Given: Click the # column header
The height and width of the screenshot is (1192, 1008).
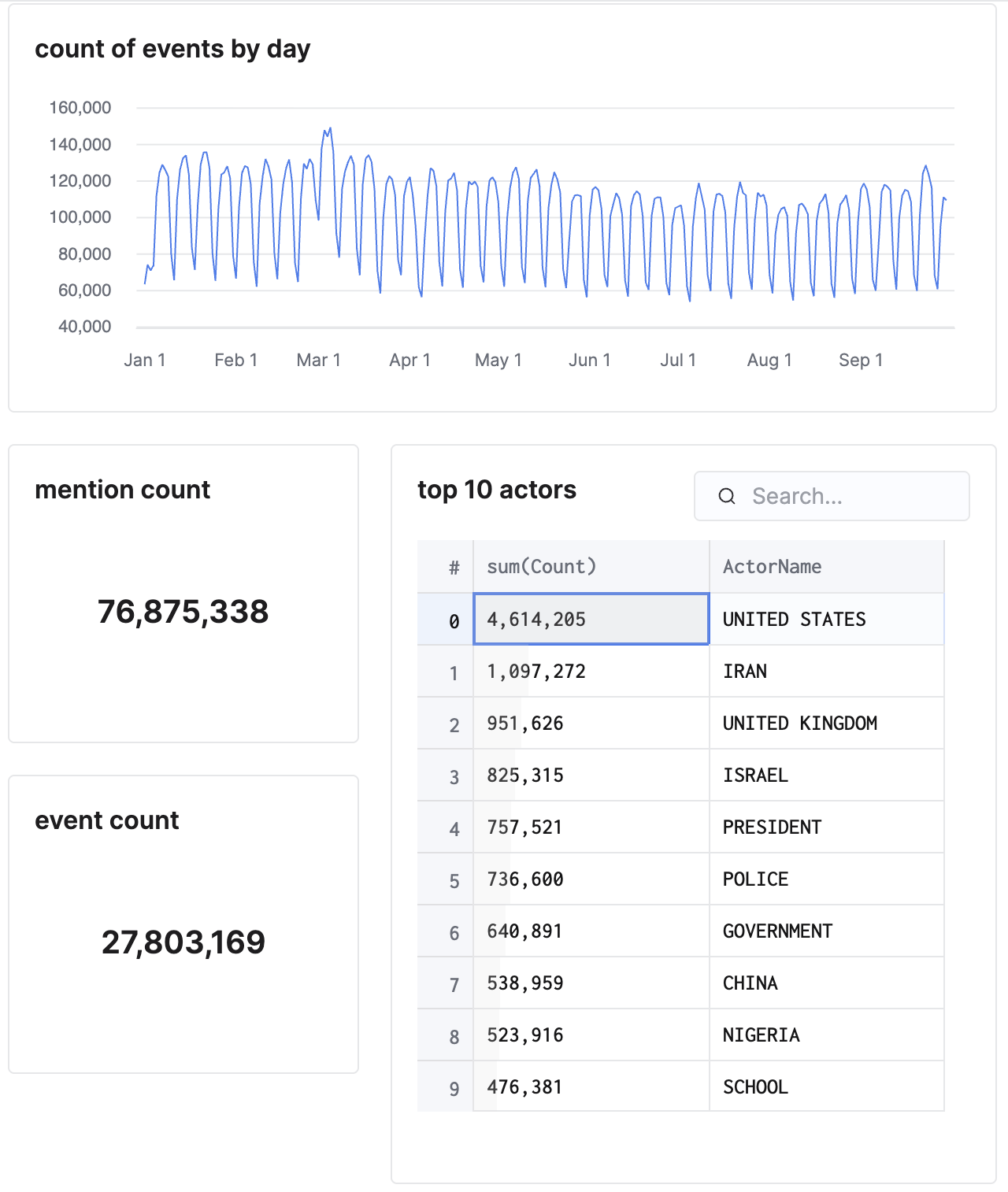Looking at the screenshot, I should 446,567.
